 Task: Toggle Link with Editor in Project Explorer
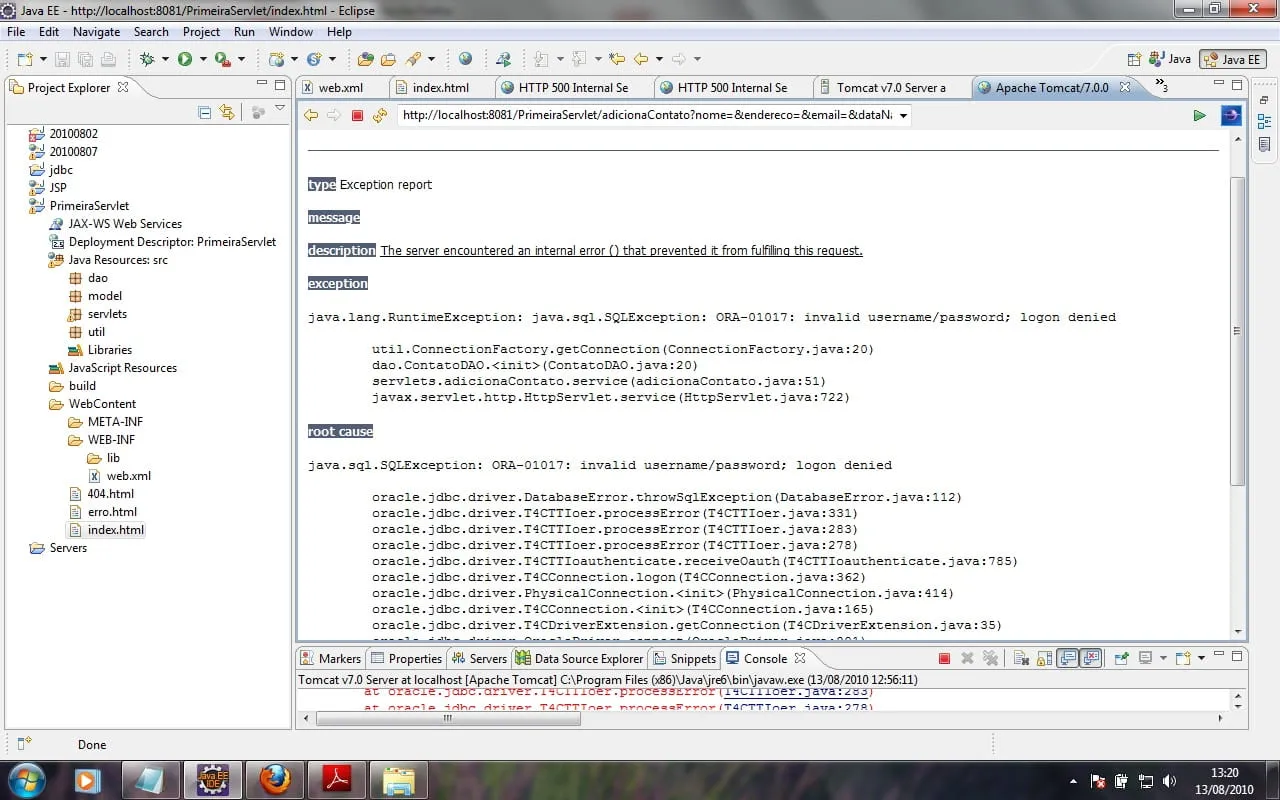coord(227,112)
